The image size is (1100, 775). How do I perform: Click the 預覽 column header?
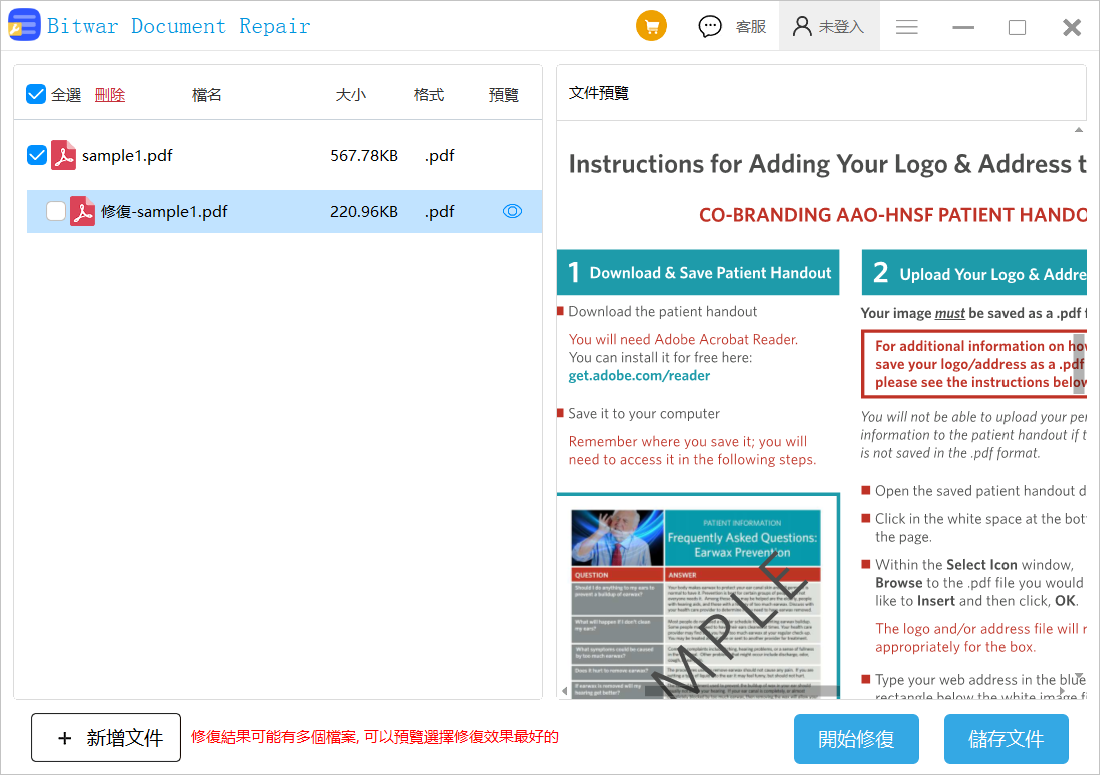(x=504, y=95)
